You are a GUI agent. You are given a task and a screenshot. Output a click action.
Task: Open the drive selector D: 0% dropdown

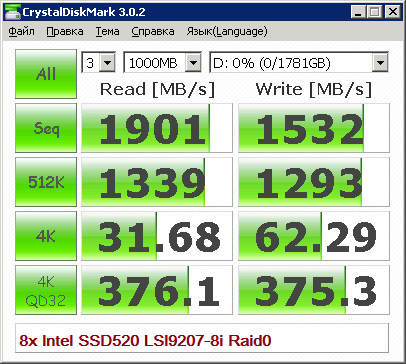click(x=299, y=62)
